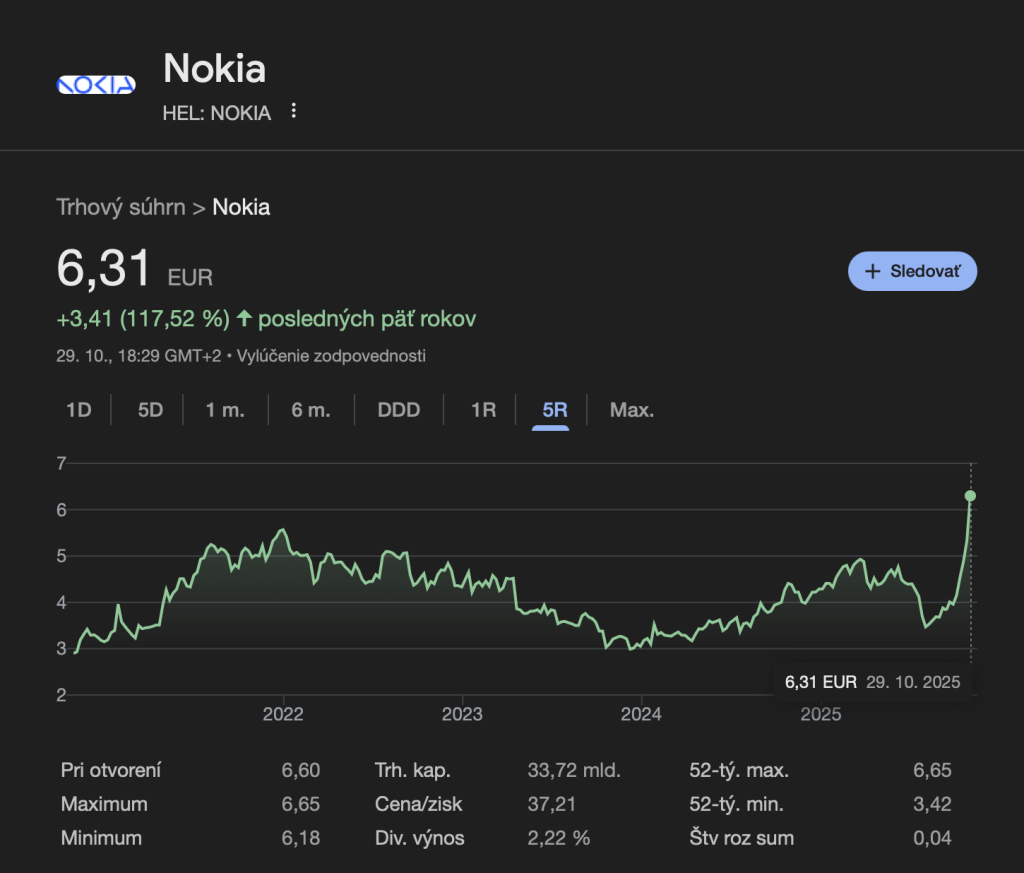Click the plus icon in Sledovať

click(872, 271)
